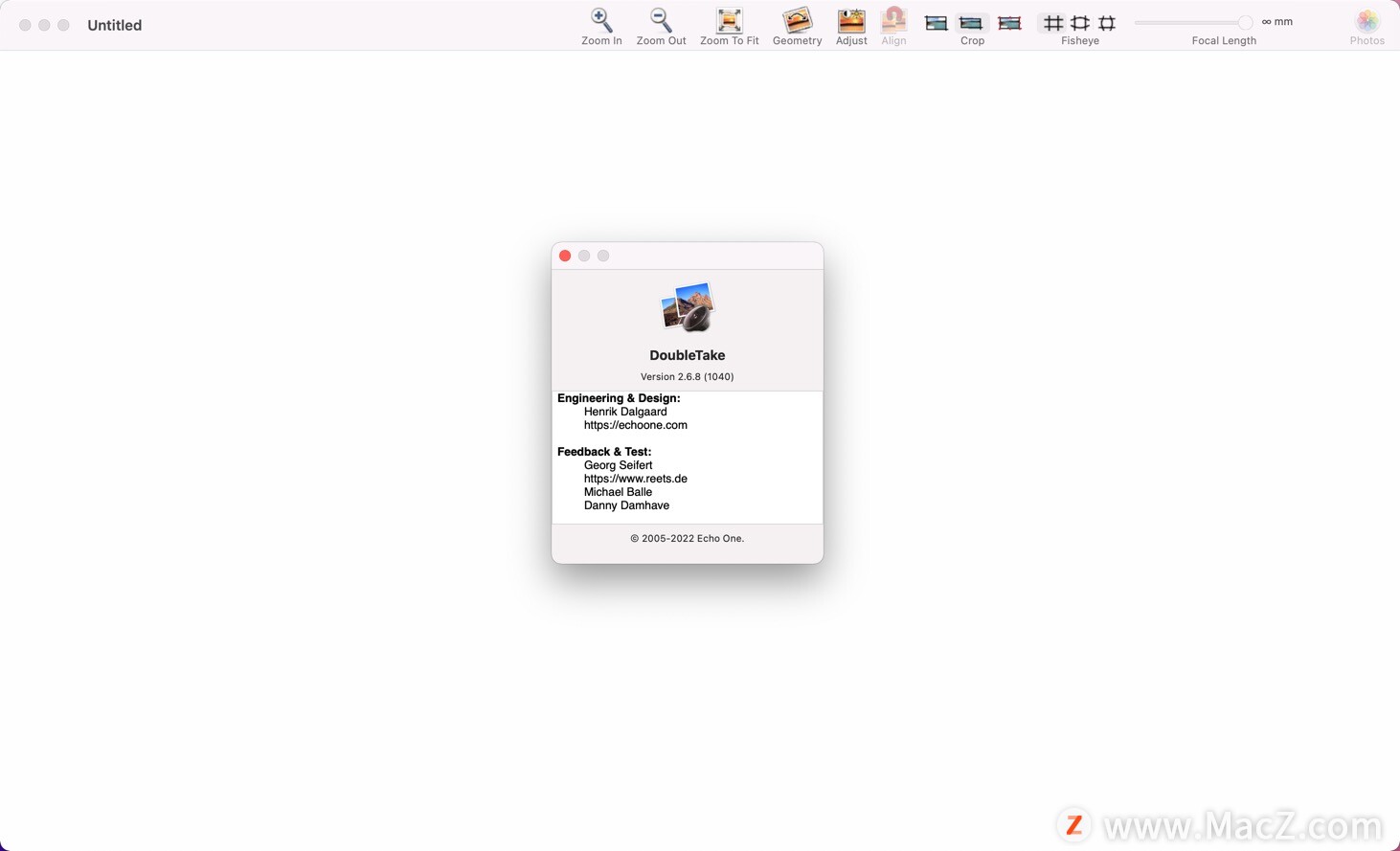
Task: Click the DoubleTake app icon in About
Action: (x=688, y=307)
